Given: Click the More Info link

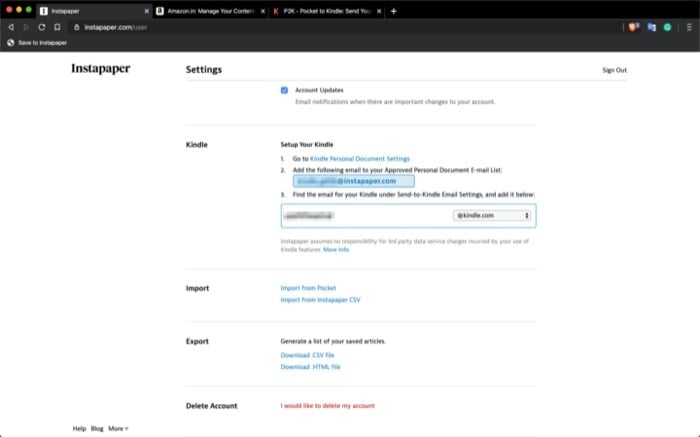Looking at the screenshot, I should click(336, 250).
